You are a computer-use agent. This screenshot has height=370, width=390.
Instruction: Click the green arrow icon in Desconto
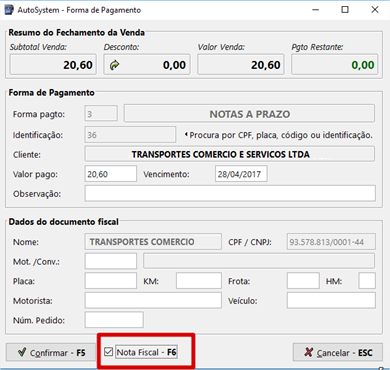point(114,65)
